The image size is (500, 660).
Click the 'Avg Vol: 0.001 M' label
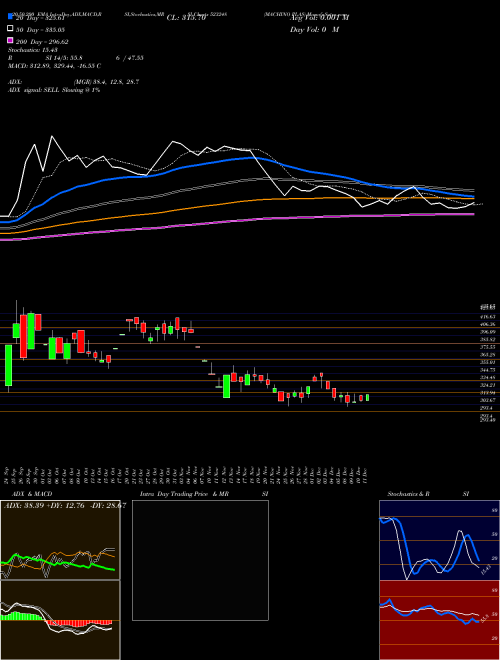pos(319,18)
